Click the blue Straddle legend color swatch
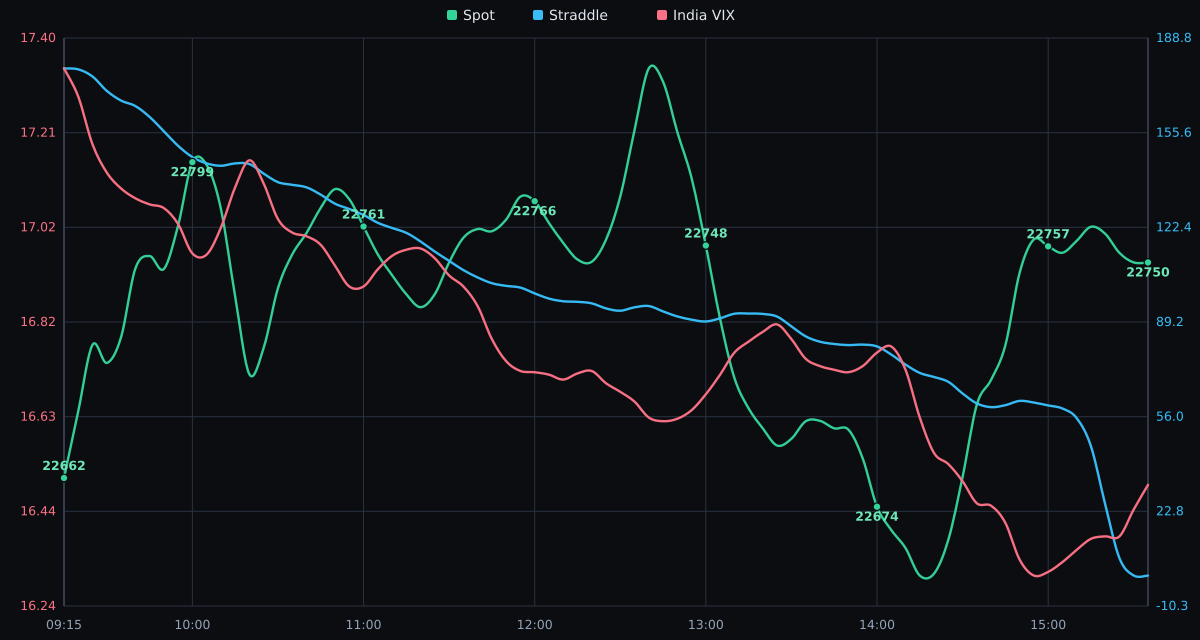1200x640 pixels. pos(538,15)
